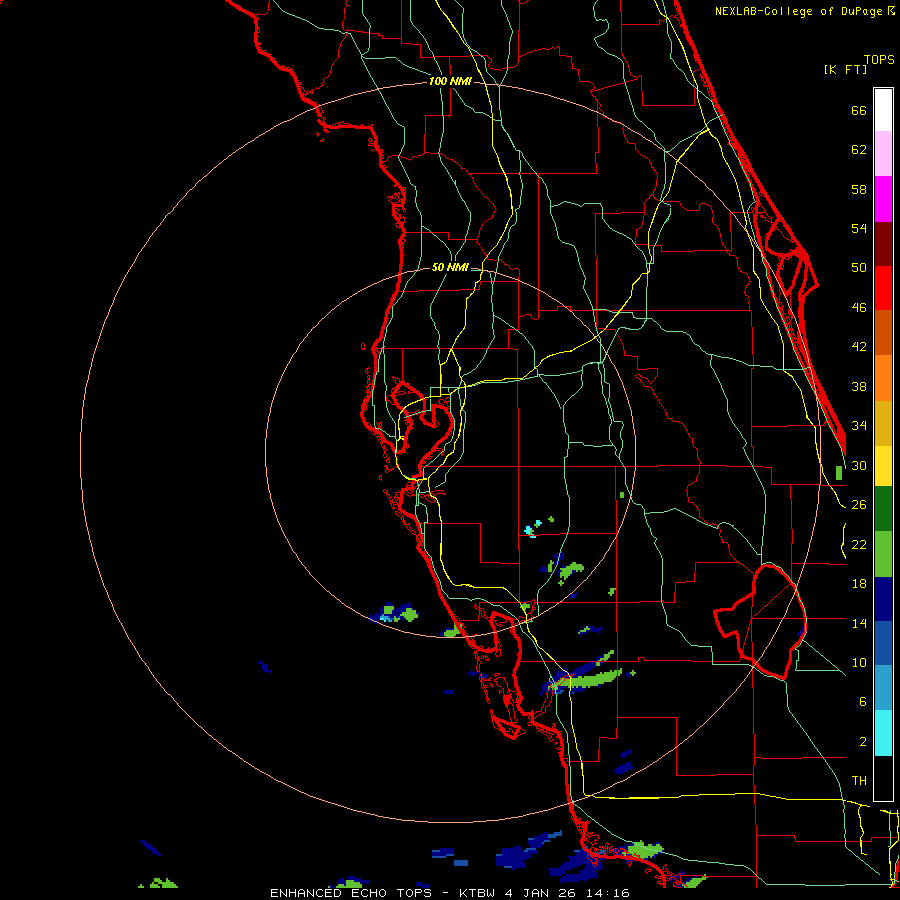This screenshot has height=900, width=900.
Task: Click the navy blue legend band
Action: point(883,599)
